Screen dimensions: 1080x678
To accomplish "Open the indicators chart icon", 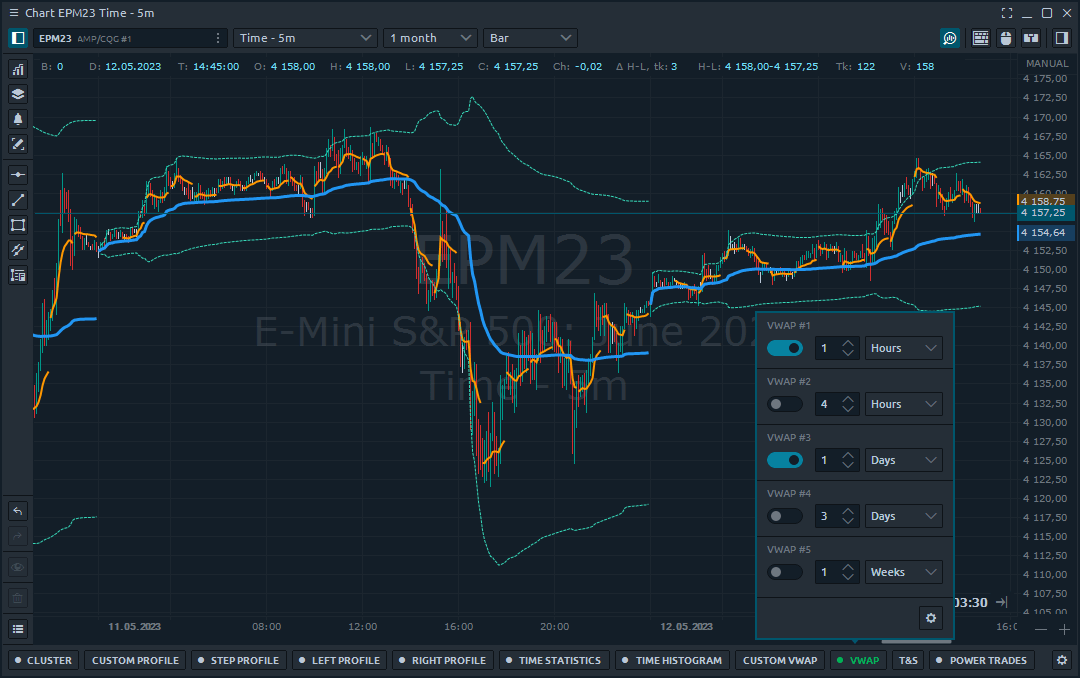I will tap(18, 69).
